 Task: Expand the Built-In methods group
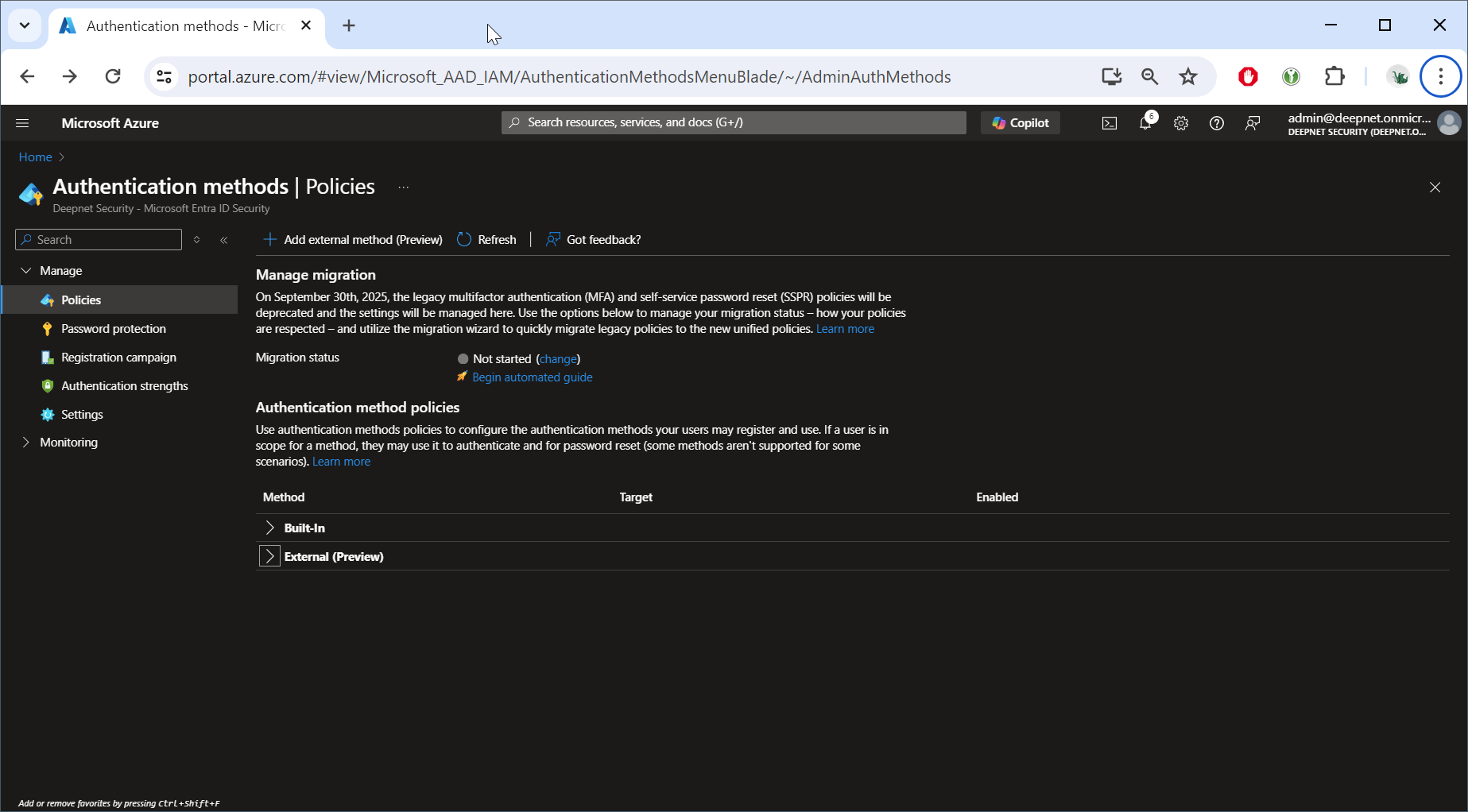pyautogui.click(x=270, y=528)
